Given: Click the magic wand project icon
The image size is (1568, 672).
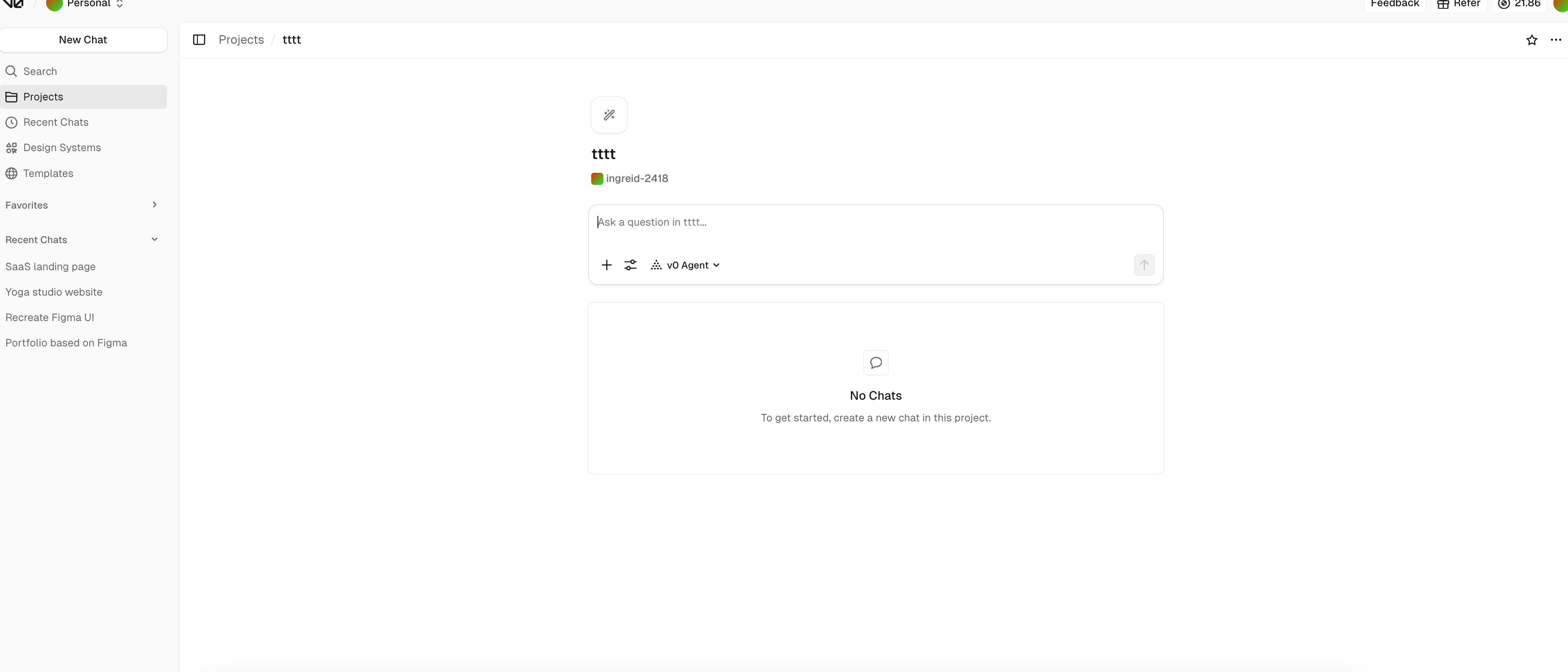Looking at the screenshot, I should pyautogui.click(x=609, y=115).
